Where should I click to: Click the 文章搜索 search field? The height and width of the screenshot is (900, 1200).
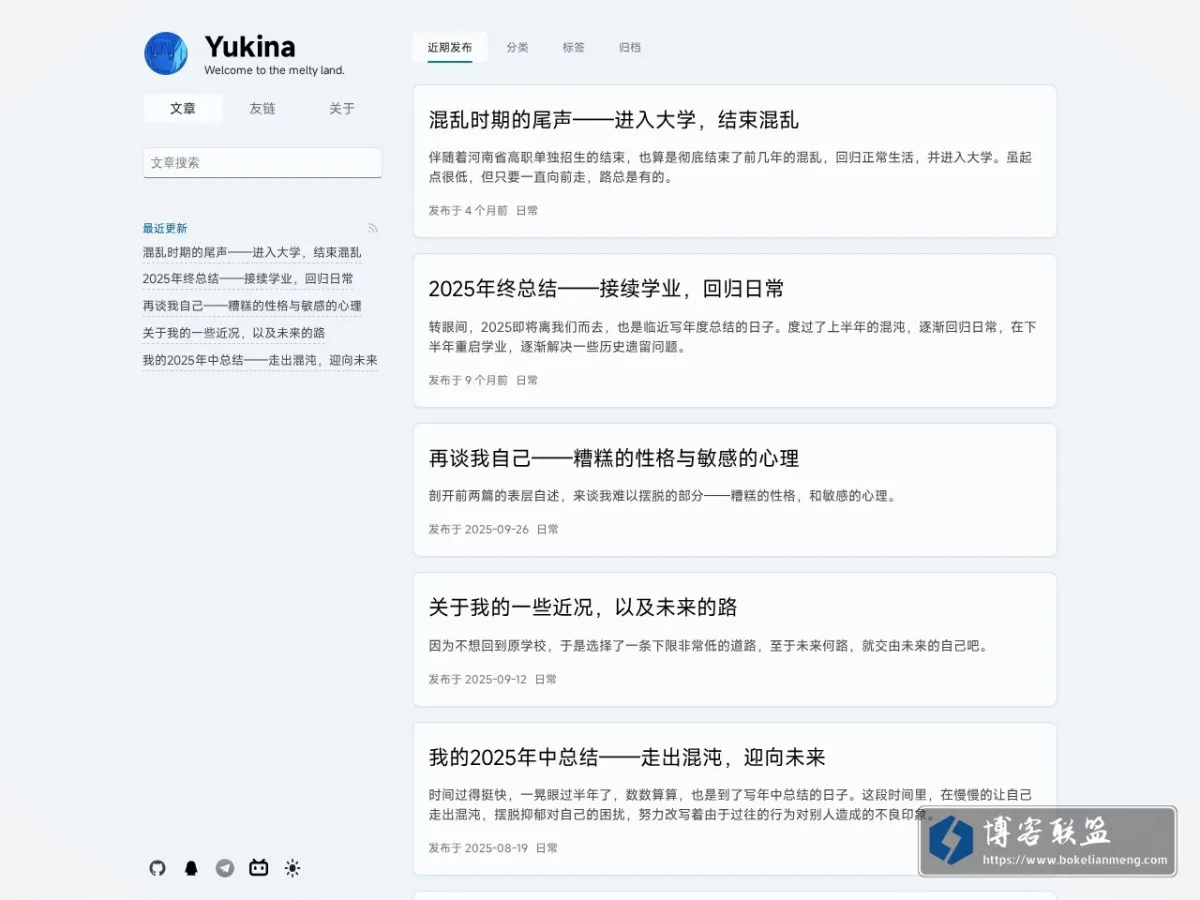pyautogui.click(x=262, y=162)
